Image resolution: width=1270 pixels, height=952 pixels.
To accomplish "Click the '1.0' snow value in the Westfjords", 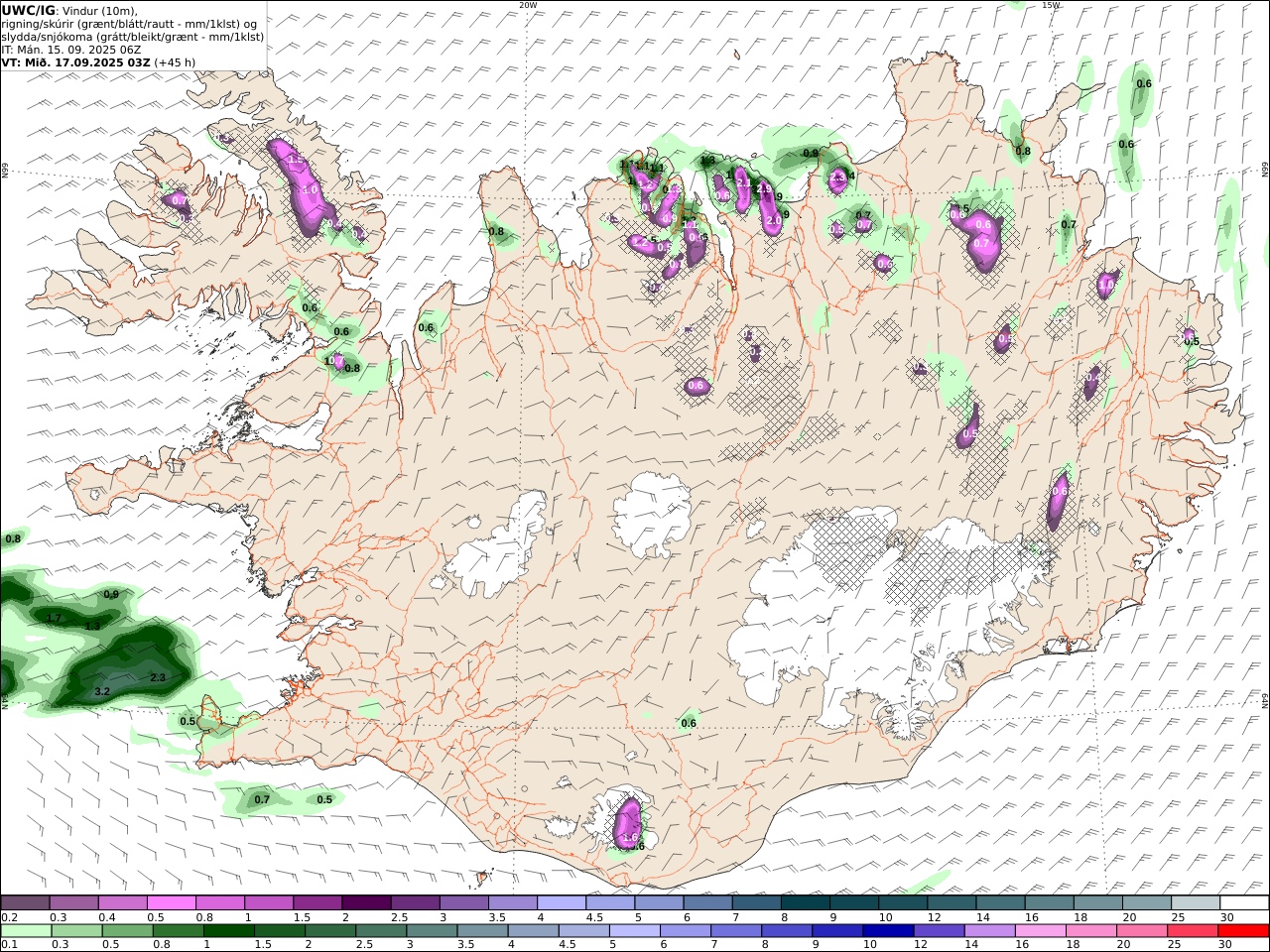I will point(310,189).
